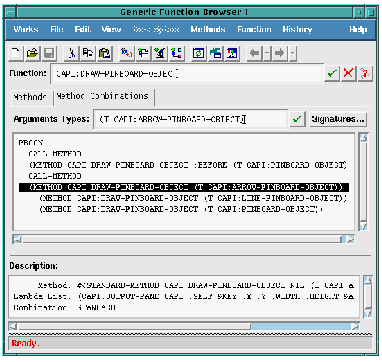Focus the Arguments Types input field

pos(190,119)
